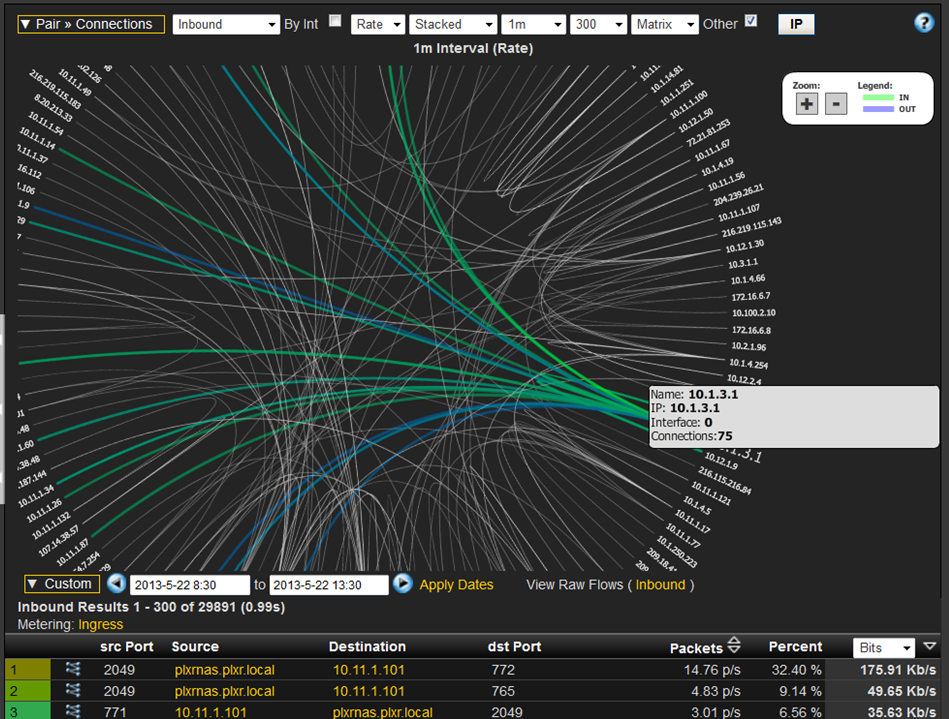The height and width of the screenshot is (719, 949).
Task: Open the Matrix view dropdown
Action: 664,24
